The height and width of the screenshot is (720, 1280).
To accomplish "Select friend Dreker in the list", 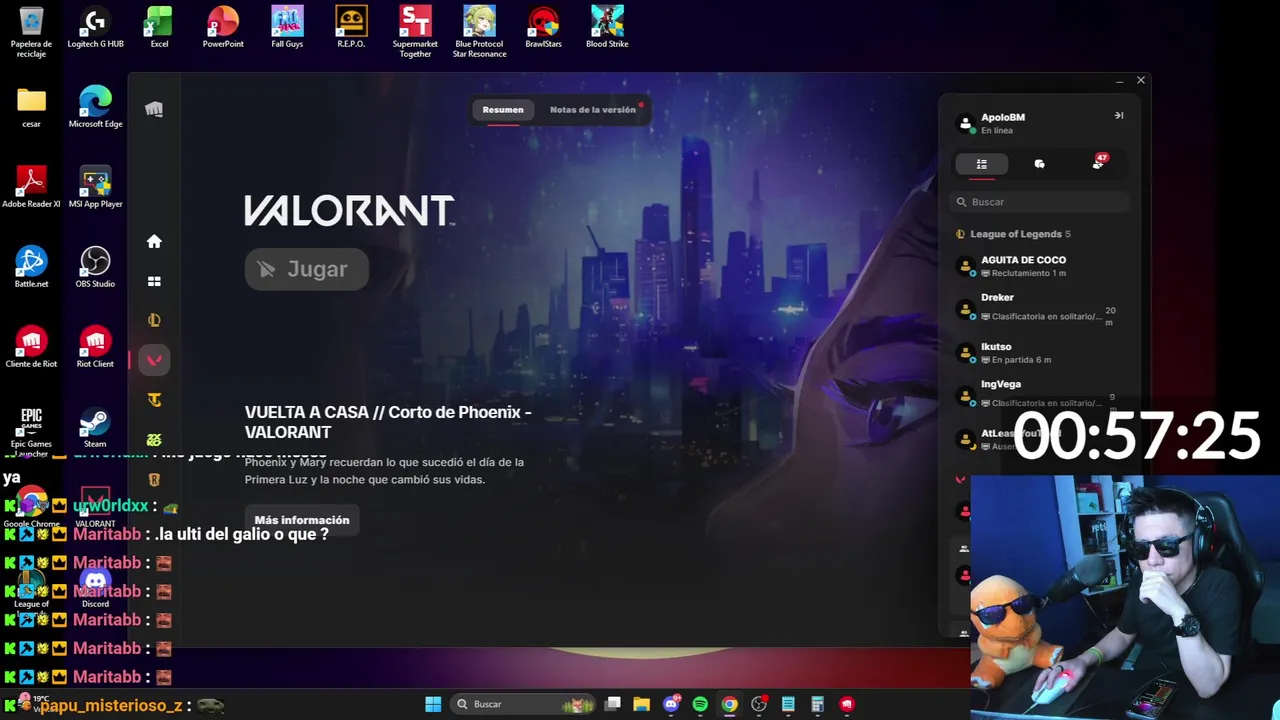I will (x=1040, y=308).
